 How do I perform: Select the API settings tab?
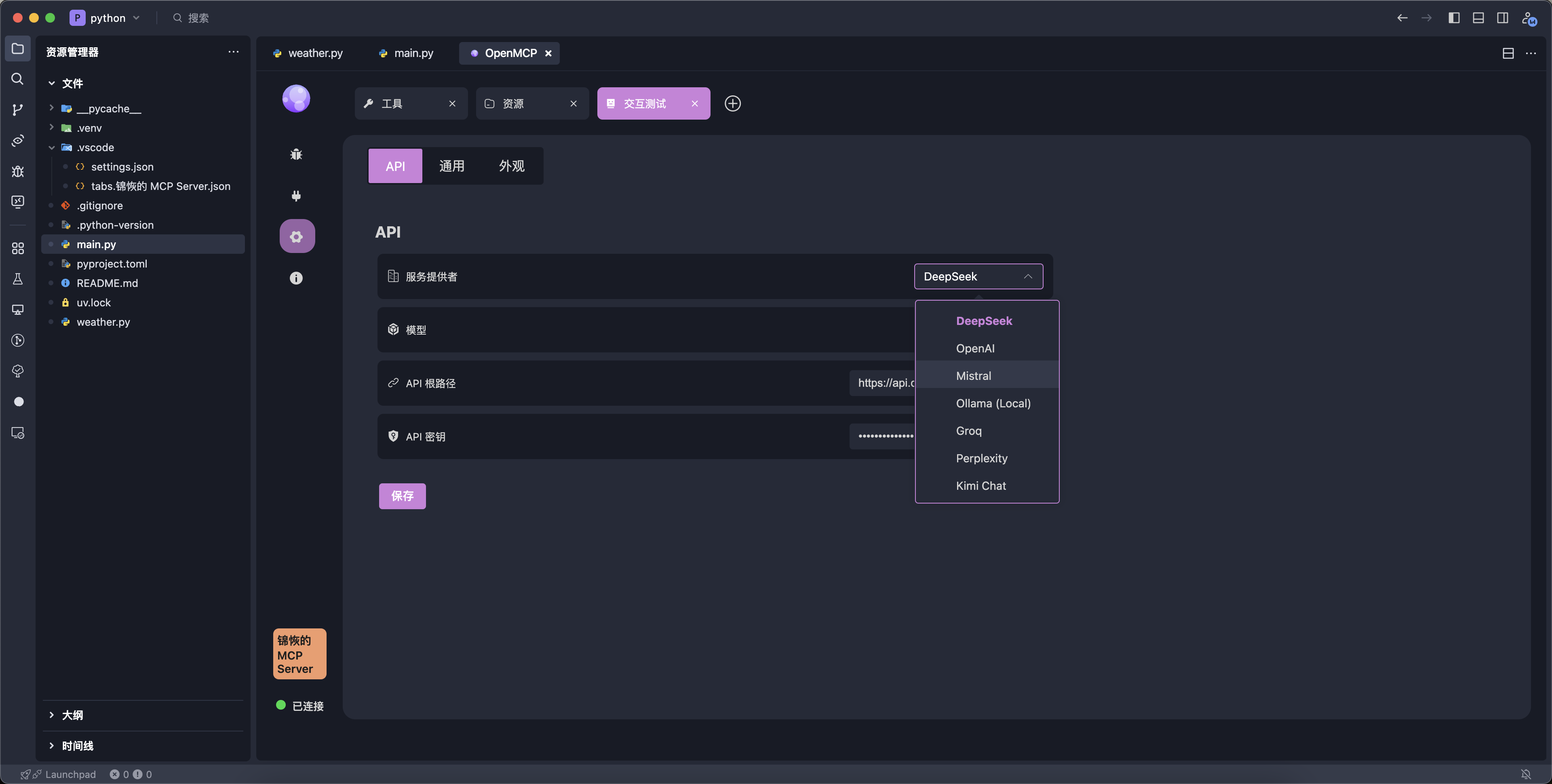pos(395,166)
